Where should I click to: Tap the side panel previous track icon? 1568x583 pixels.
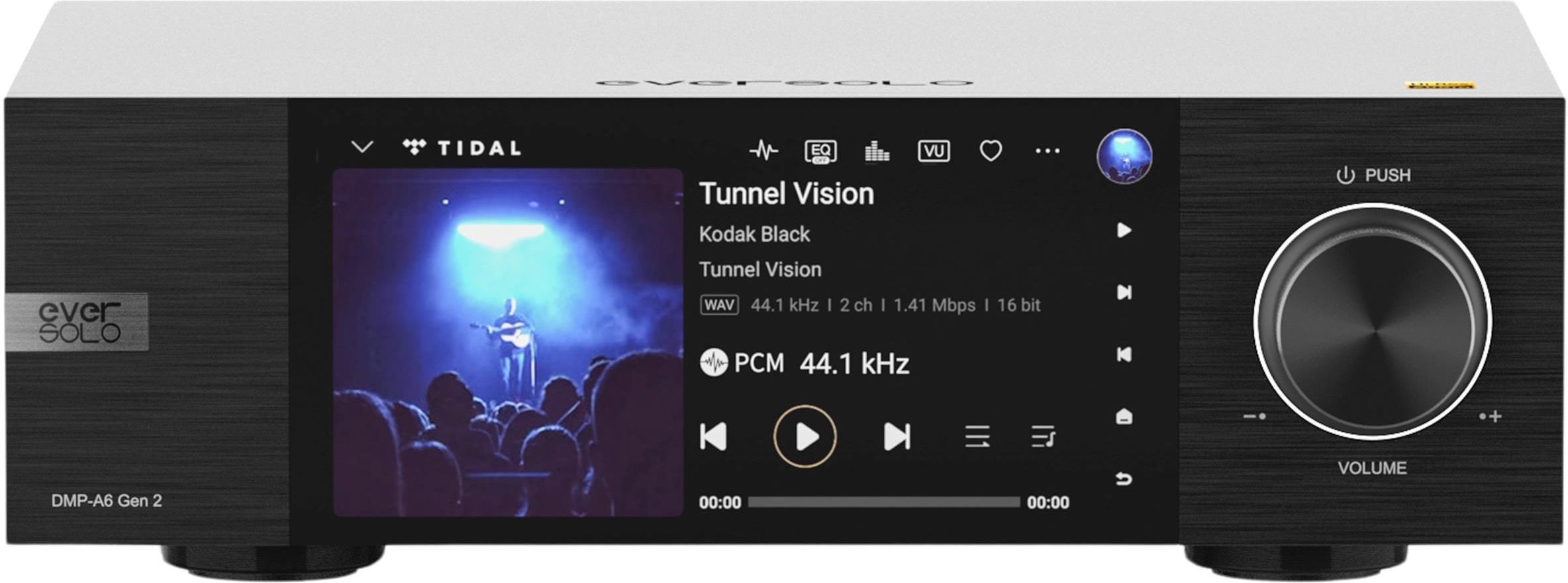(x=1124, y=354)
